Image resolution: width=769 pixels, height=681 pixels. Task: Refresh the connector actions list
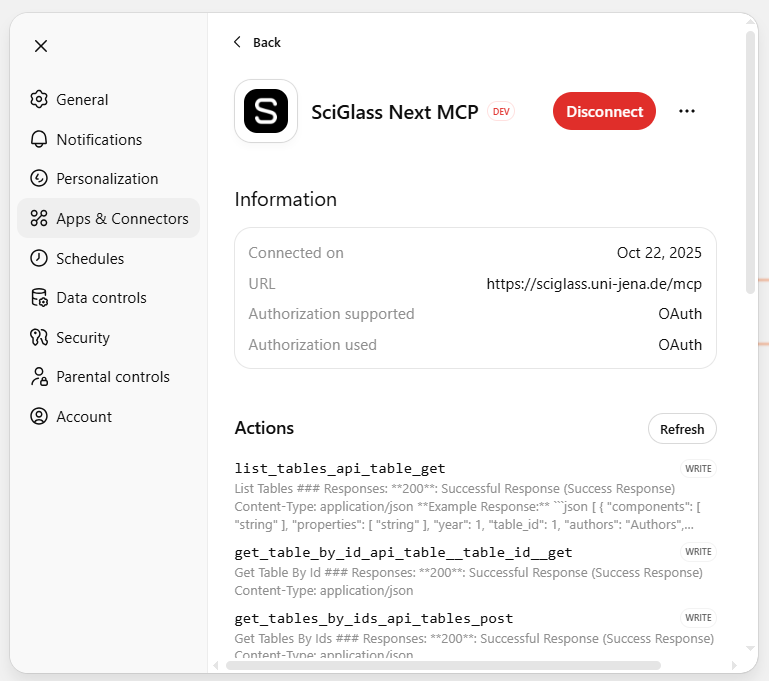tap(682, 429)
